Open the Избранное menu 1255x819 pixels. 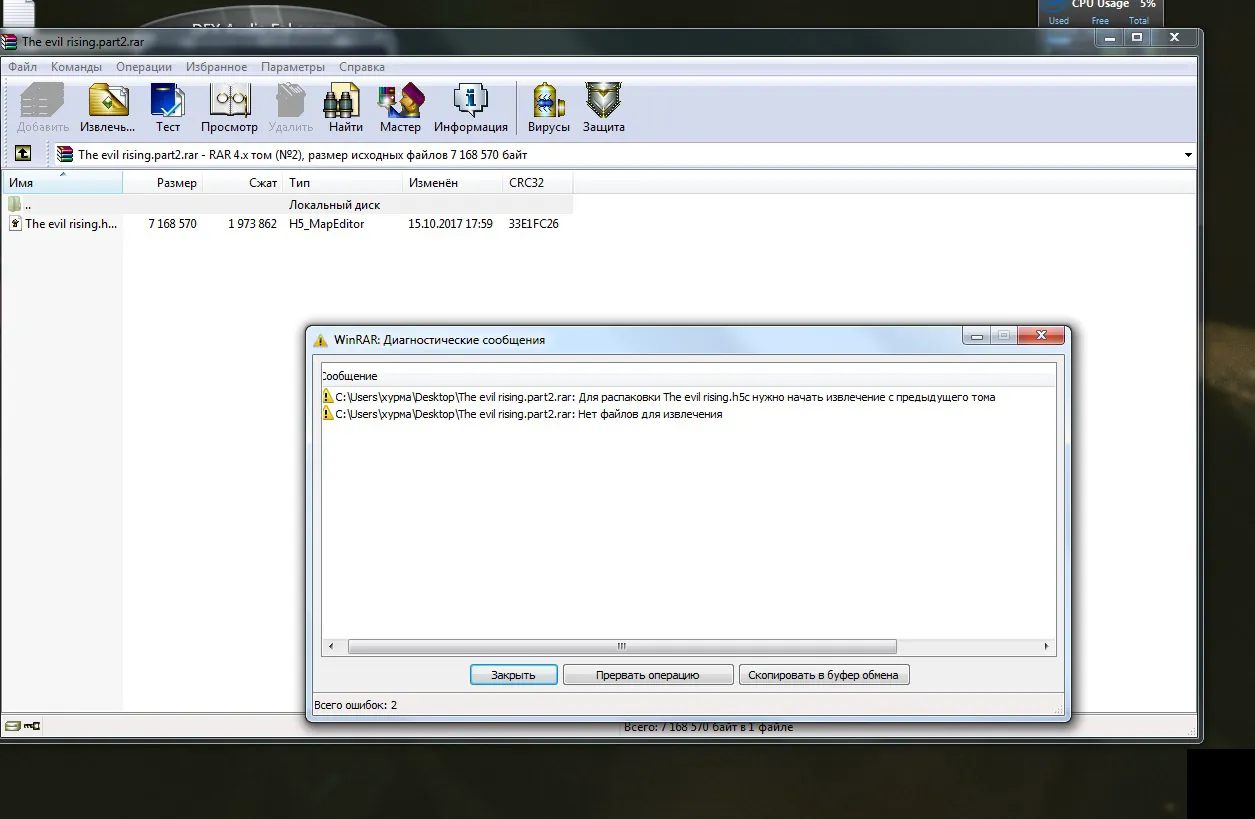[216, 67]
